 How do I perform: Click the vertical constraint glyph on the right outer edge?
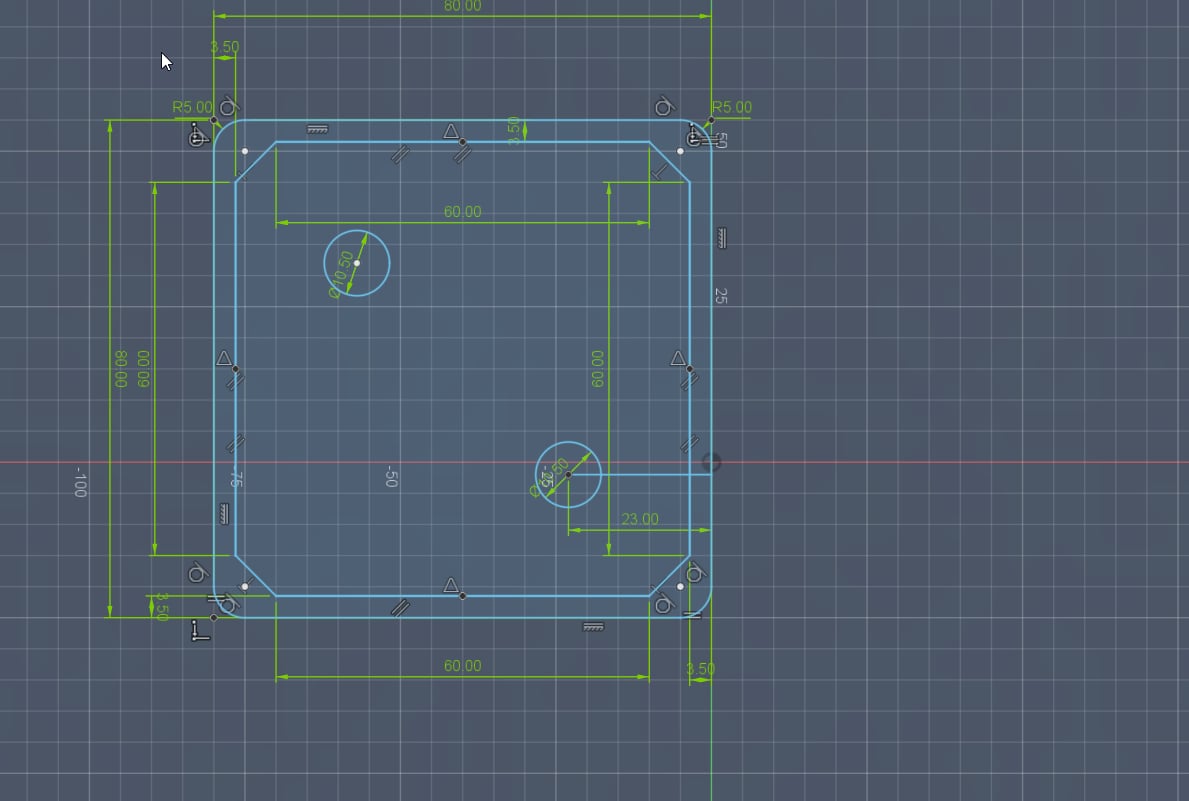(722, 239)
